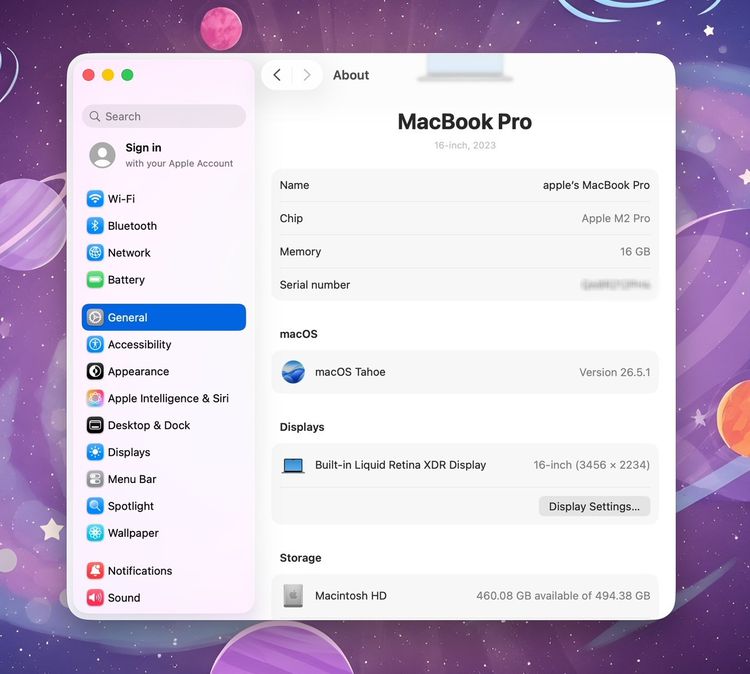Screen dimensions: 750x674
Task: Click the Notifications bell icon
Action: 95,571
